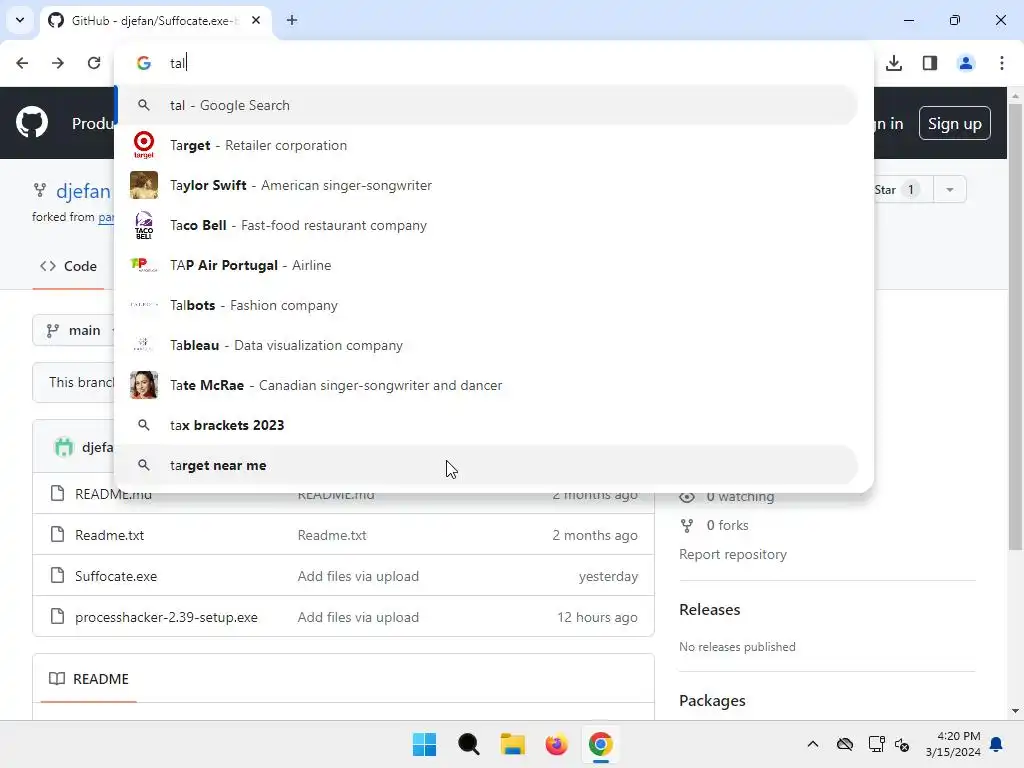The width and height of the screenshot is (1024, 768).
Task: Open the taskbar clock and date
Action: [953, 744]
